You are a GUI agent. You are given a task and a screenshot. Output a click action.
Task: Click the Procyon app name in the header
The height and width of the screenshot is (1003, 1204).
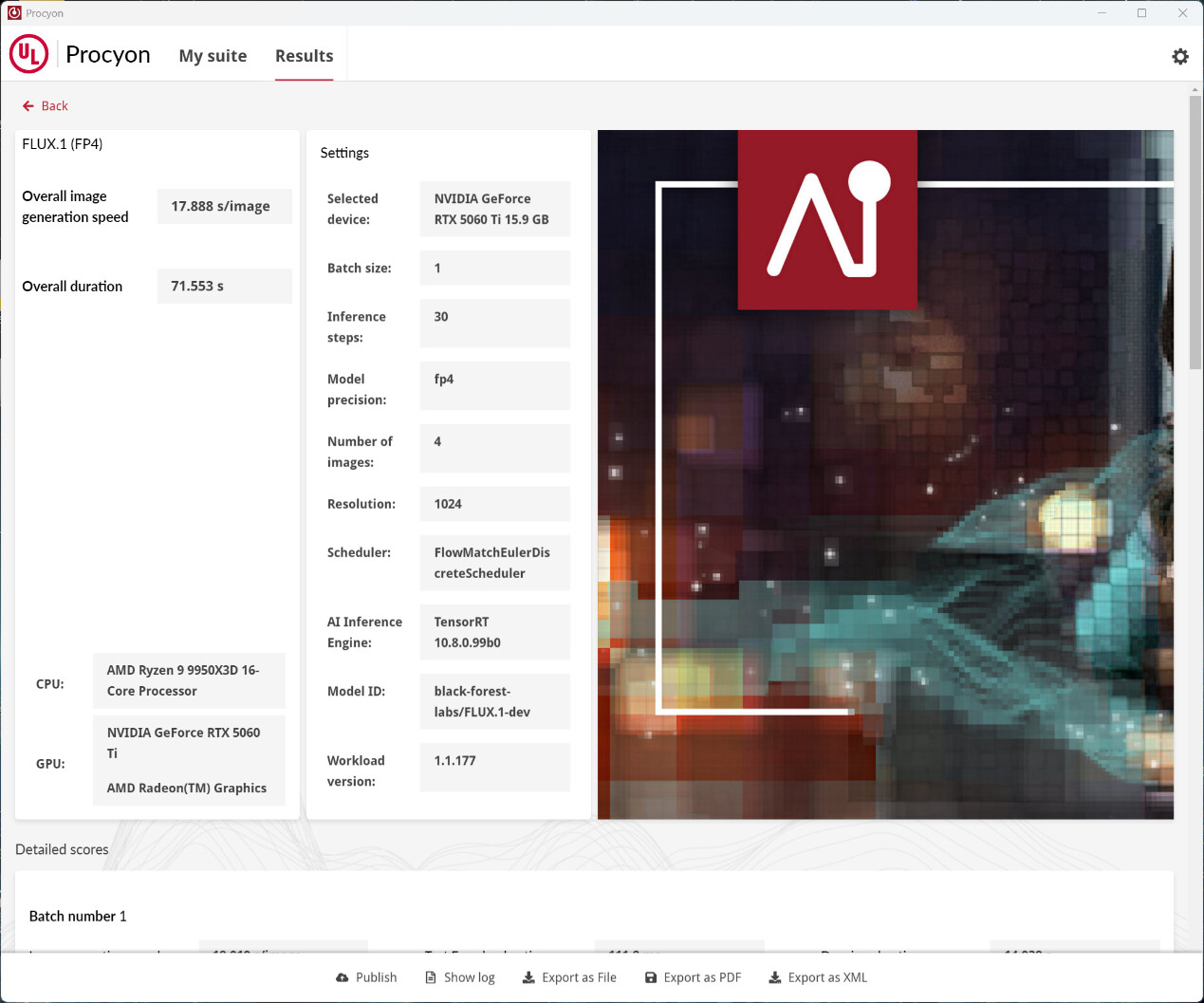pyautogui.click(x=107, y=55)
